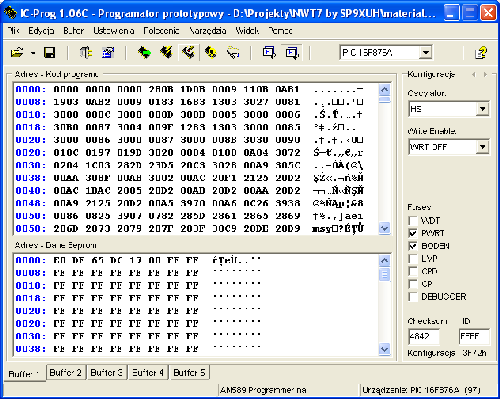The image size is (500, 399).
Task: Open the Bufor menu
Action: coord(74,31)
